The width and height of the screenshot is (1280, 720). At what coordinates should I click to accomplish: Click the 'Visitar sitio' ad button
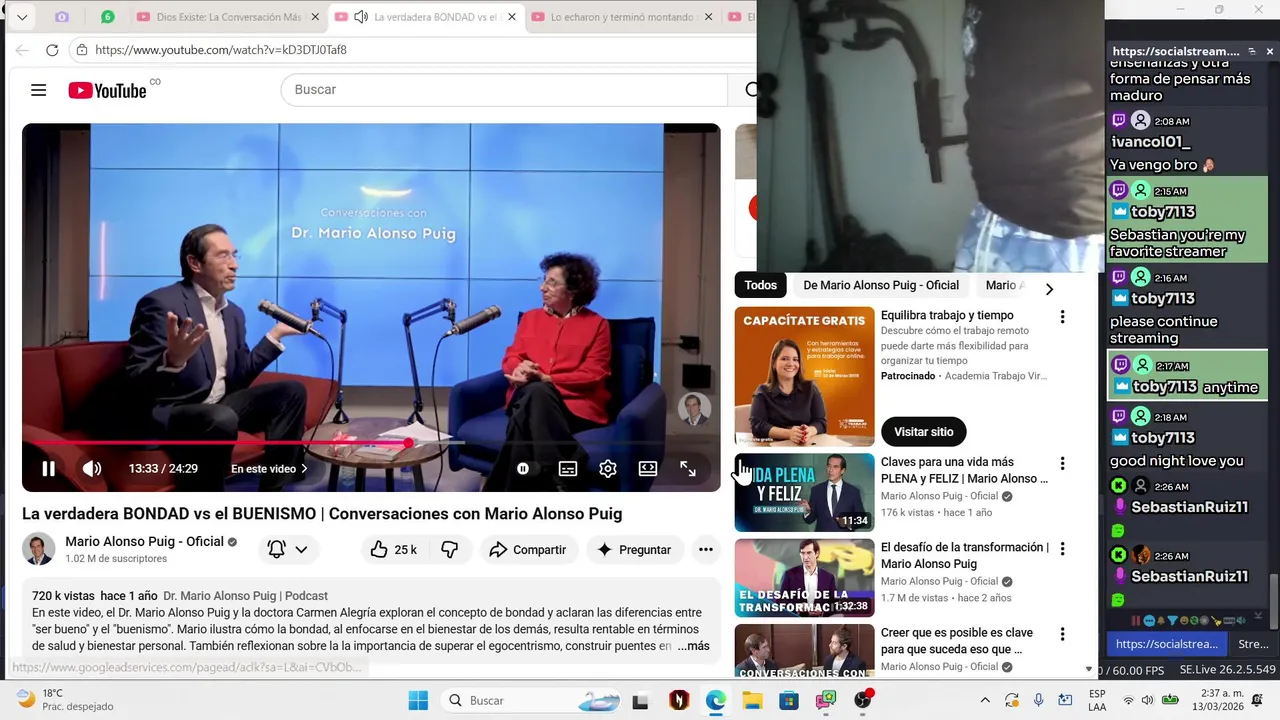[x=923, y=432]
